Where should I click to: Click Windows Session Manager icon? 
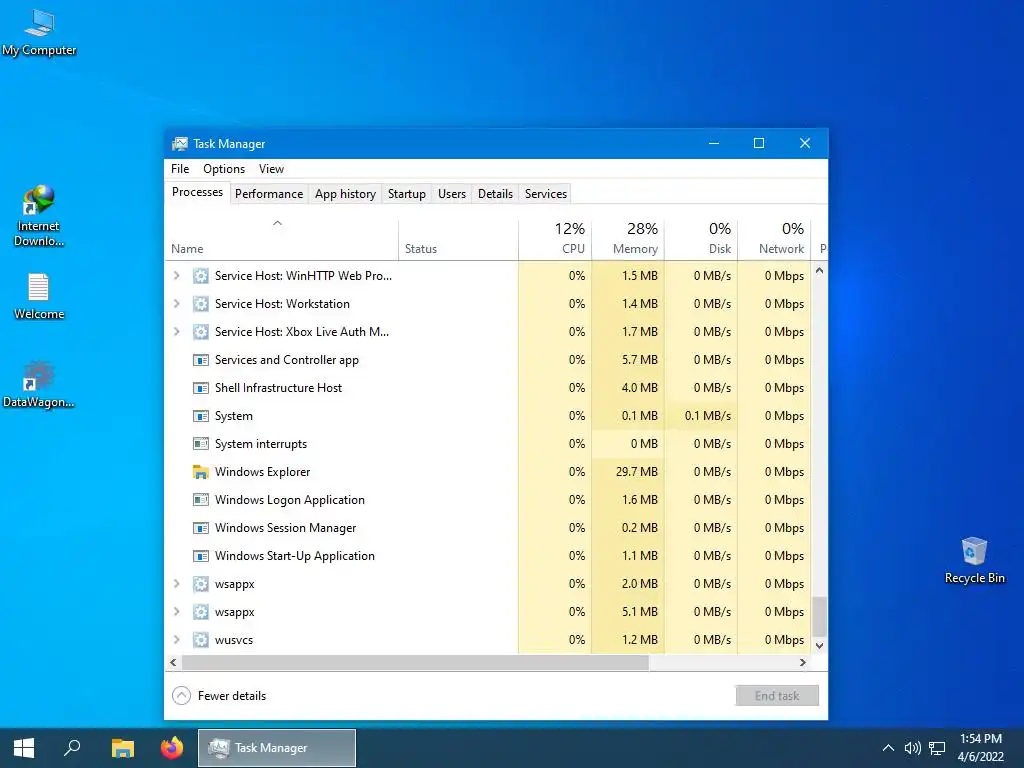pyautogui.click(x=200, y=528)
